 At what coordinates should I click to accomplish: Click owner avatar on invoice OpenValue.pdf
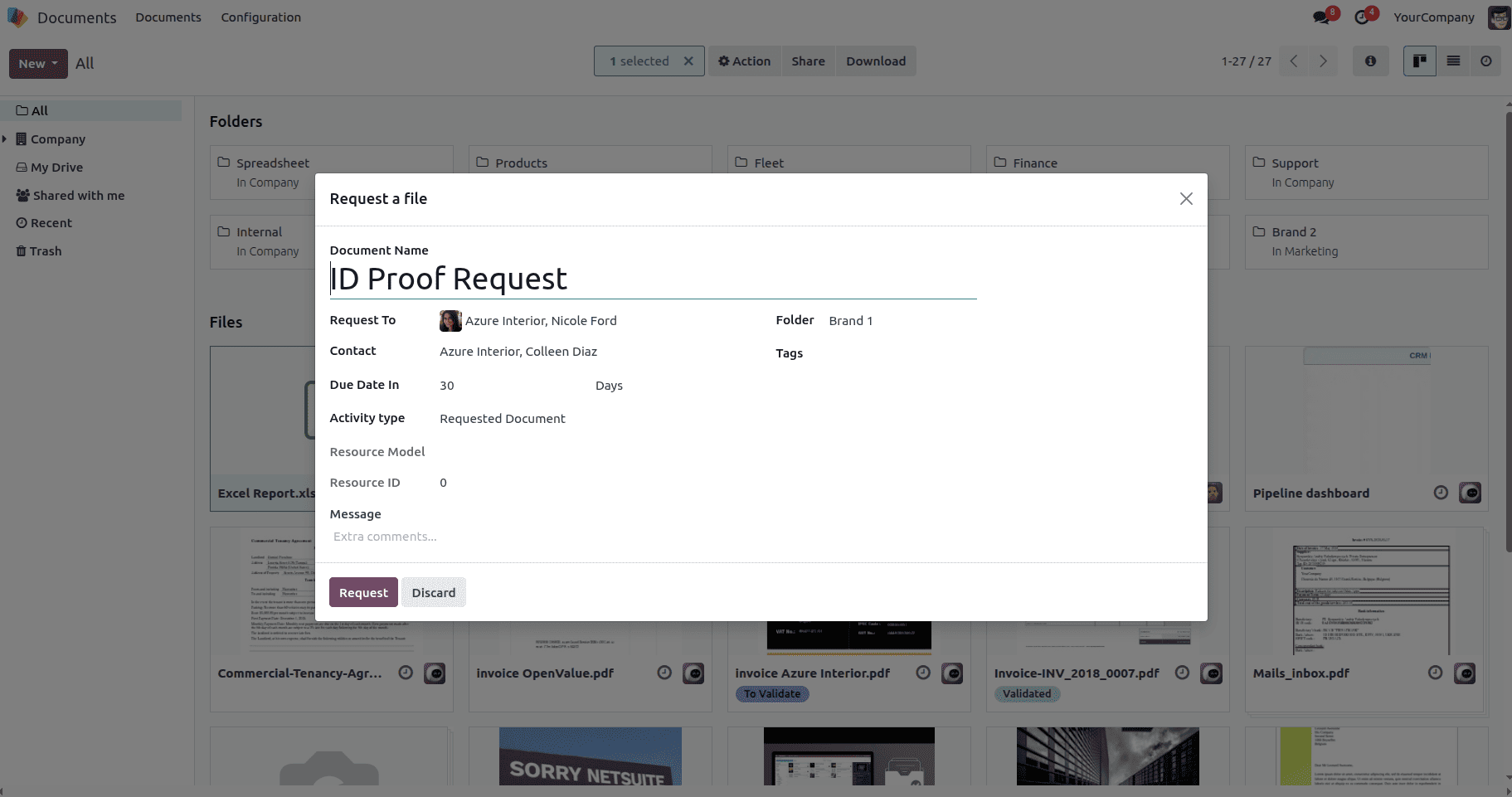(693, 673)
